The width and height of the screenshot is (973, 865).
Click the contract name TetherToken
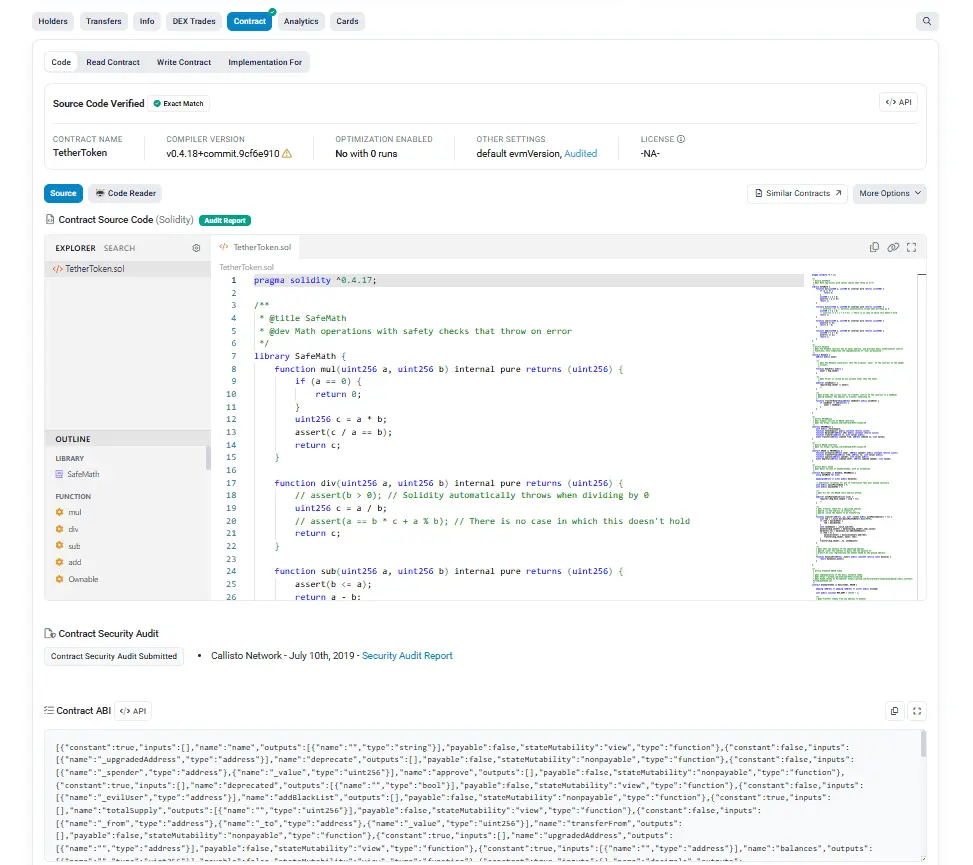pos(79,153)
